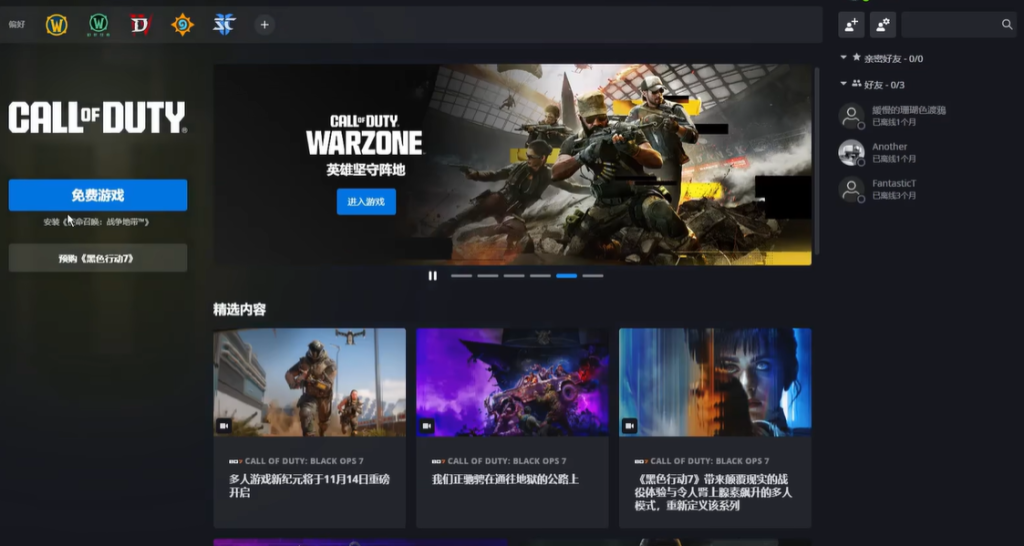The width and height of the screenshot is (1024, 546).
Task: Click the 预购《黑色行动7》 button
Action: (x=98, y=258)
